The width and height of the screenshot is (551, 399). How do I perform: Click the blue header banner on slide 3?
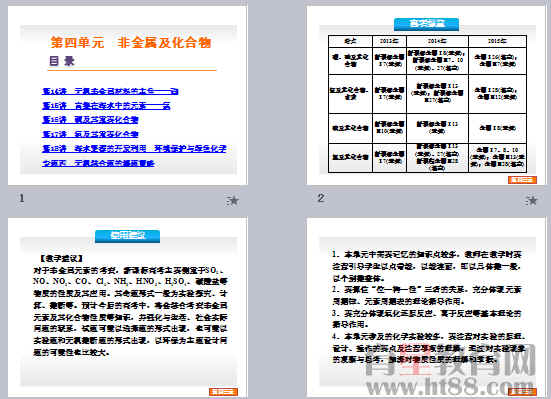(128, 236)
